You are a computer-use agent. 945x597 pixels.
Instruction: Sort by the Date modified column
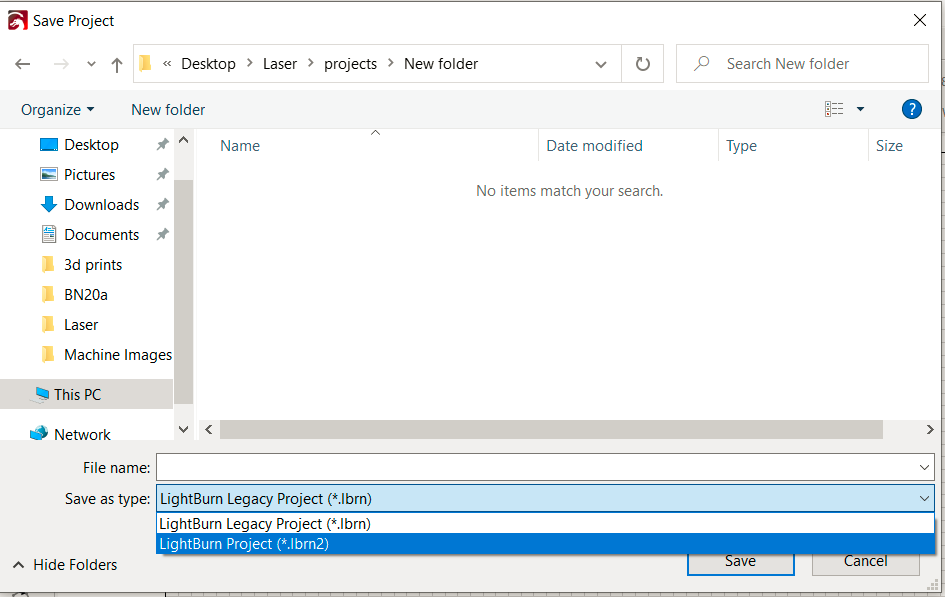(x=594, y=146)
